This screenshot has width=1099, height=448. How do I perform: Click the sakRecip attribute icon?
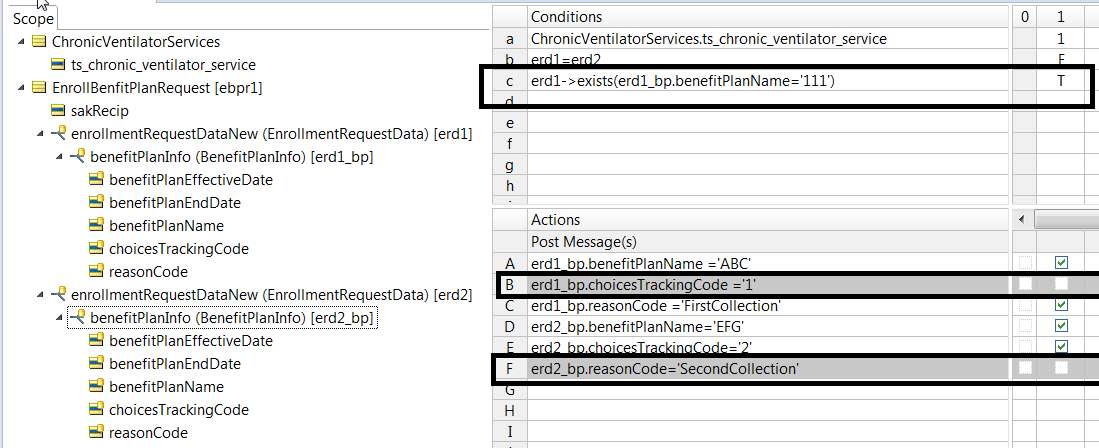coord(58,111)
